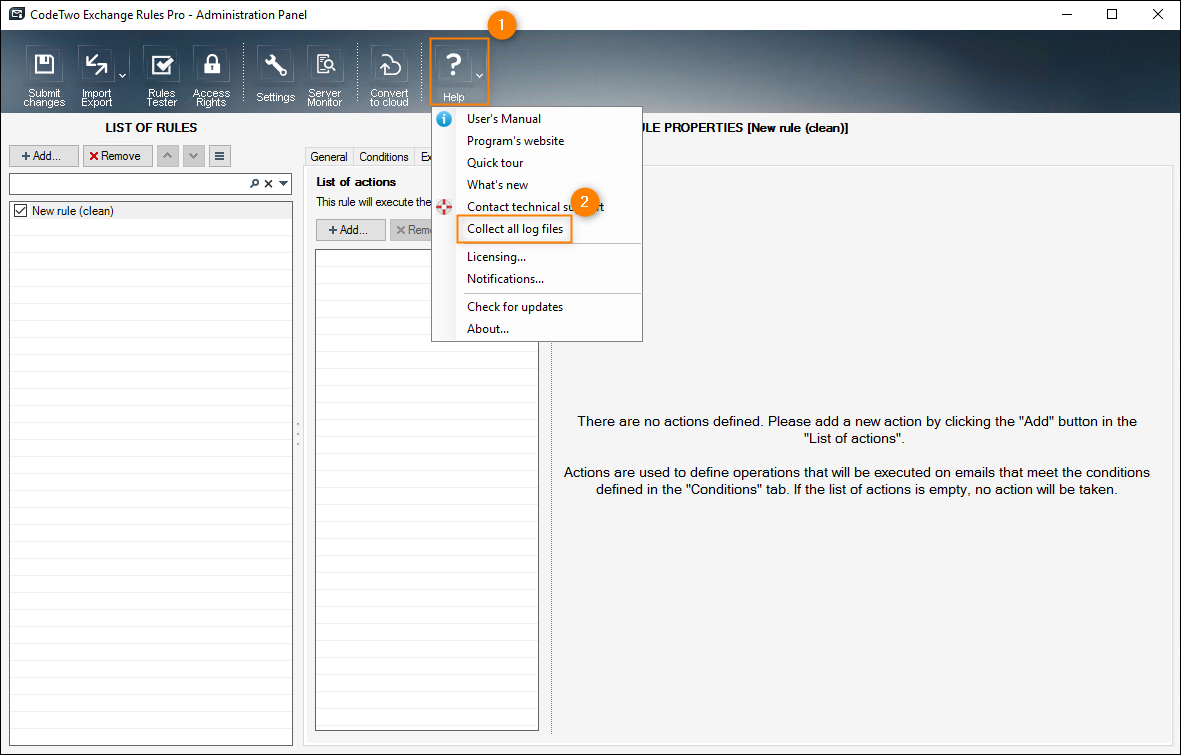The height and width of the screenshot is (755, 1181).
Task: Switch to the General tab
Action: [x=329, y=157]
